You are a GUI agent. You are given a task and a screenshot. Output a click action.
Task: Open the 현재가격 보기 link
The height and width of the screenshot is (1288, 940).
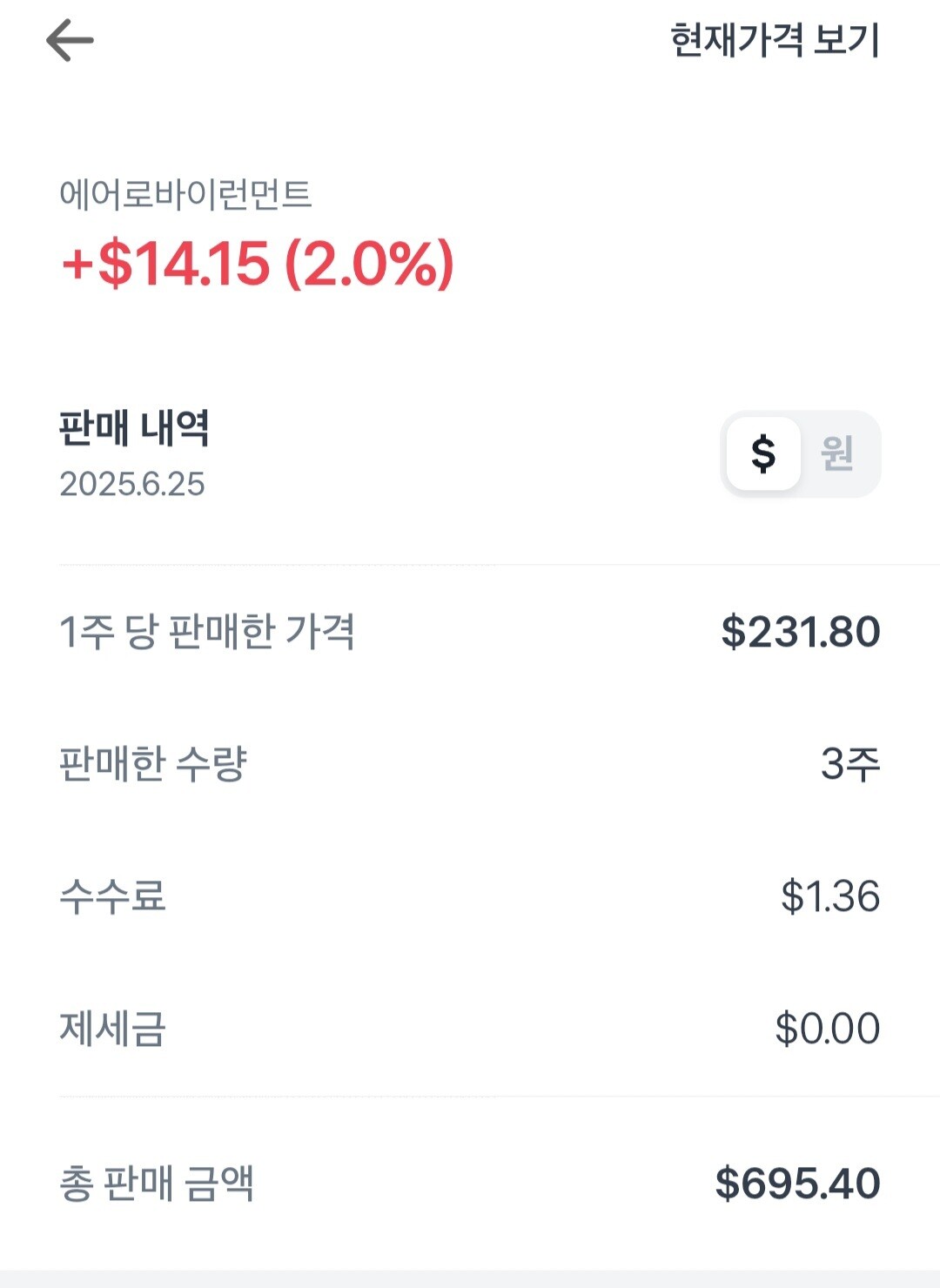pos(775,41)
